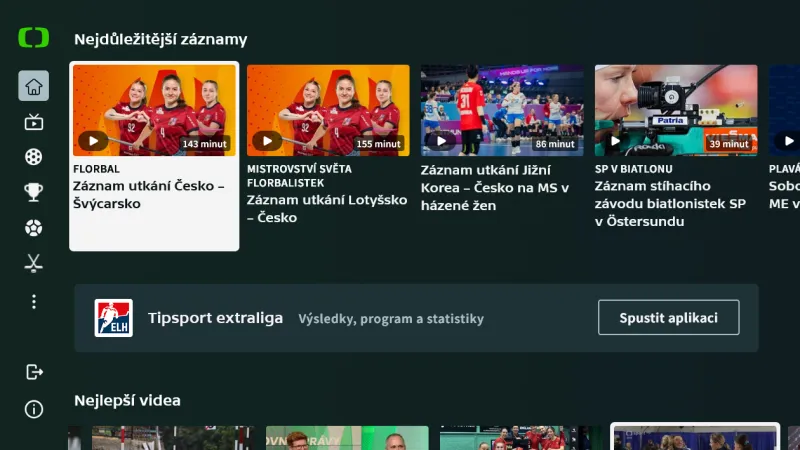Image resolution: width=800 pixels, height=450 pixels.
Task: Play the Česko – Švýcarsko recording
Action: click(93, 141)
